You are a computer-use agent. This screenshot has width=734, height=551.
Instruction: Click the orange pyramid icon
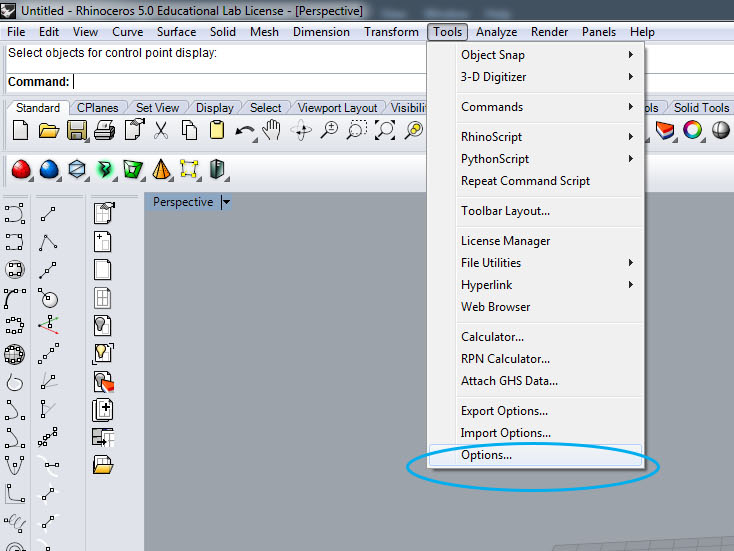click(x=161, y=169)
